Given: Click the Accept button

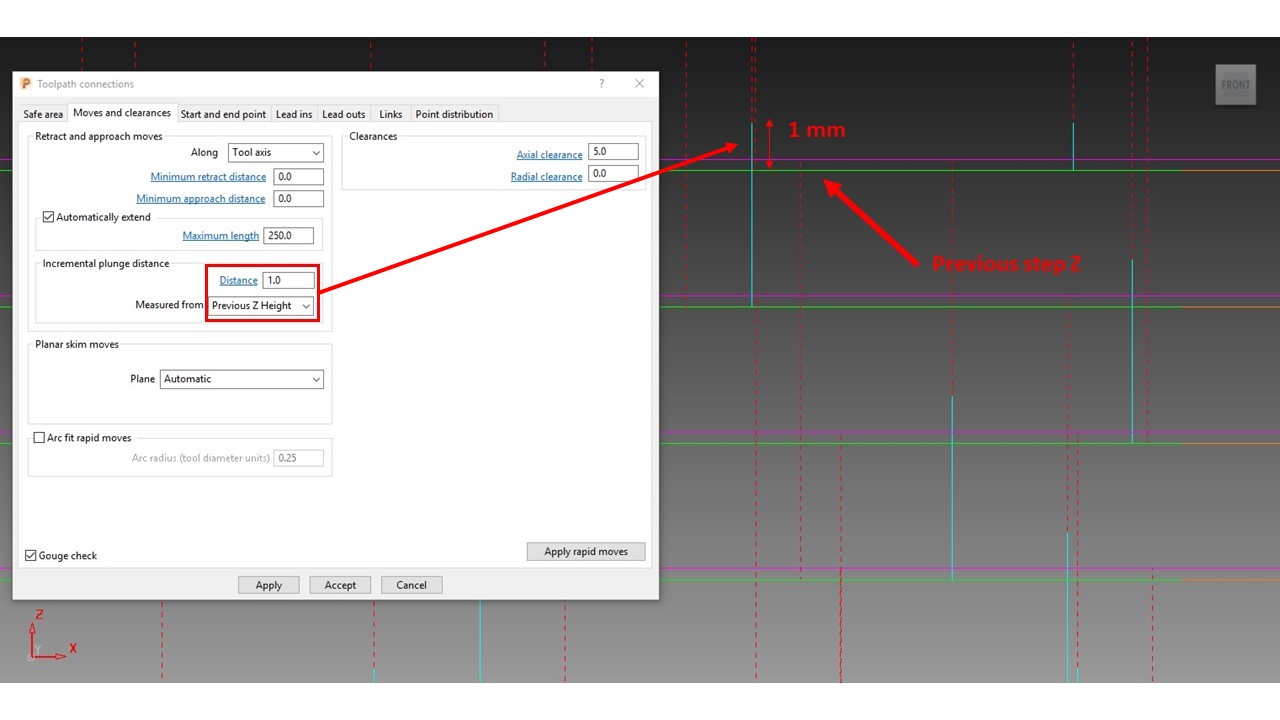Looking at the screenshot, I should [x=340, y=585].
